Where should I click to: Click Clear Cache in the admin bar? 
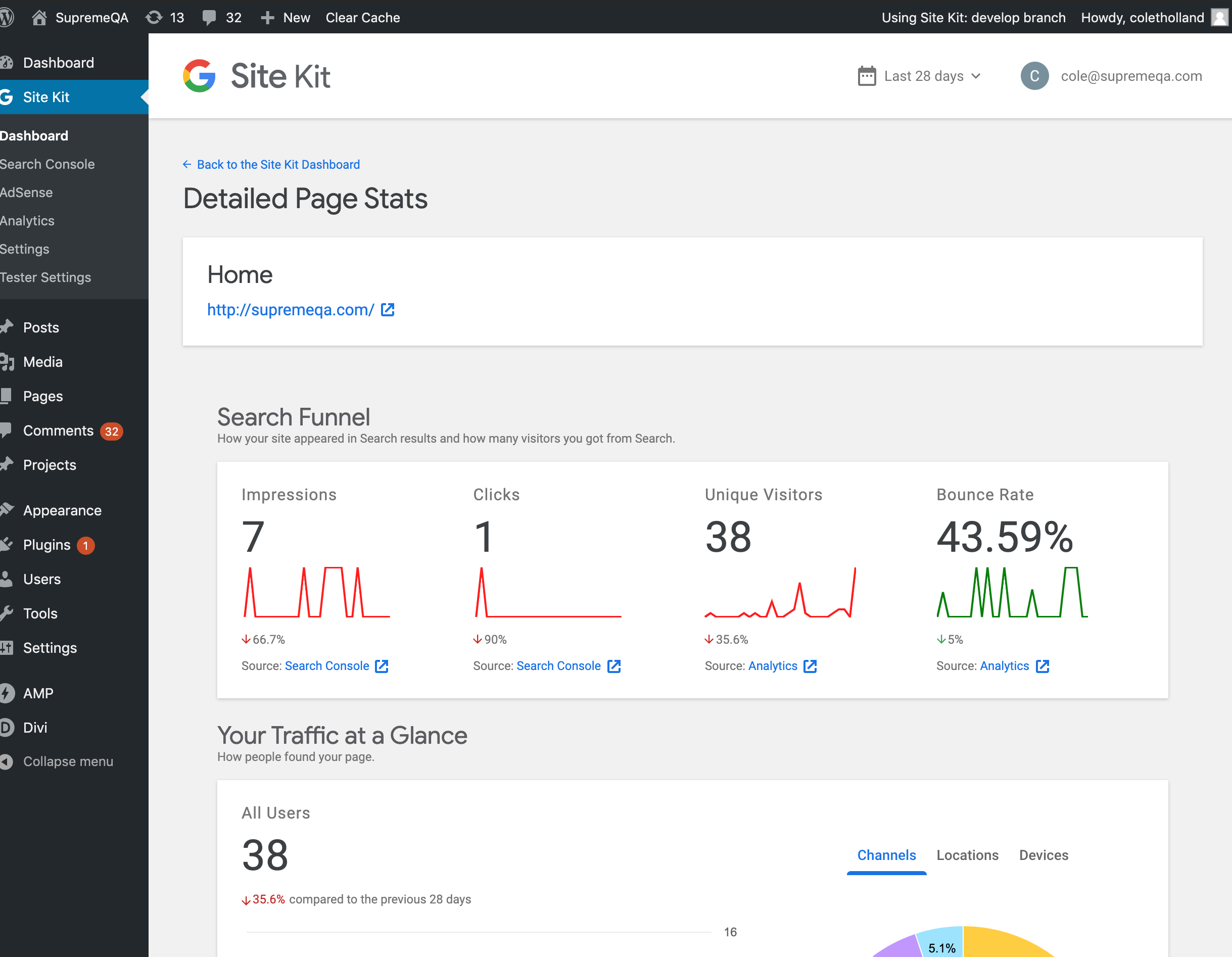363,18
